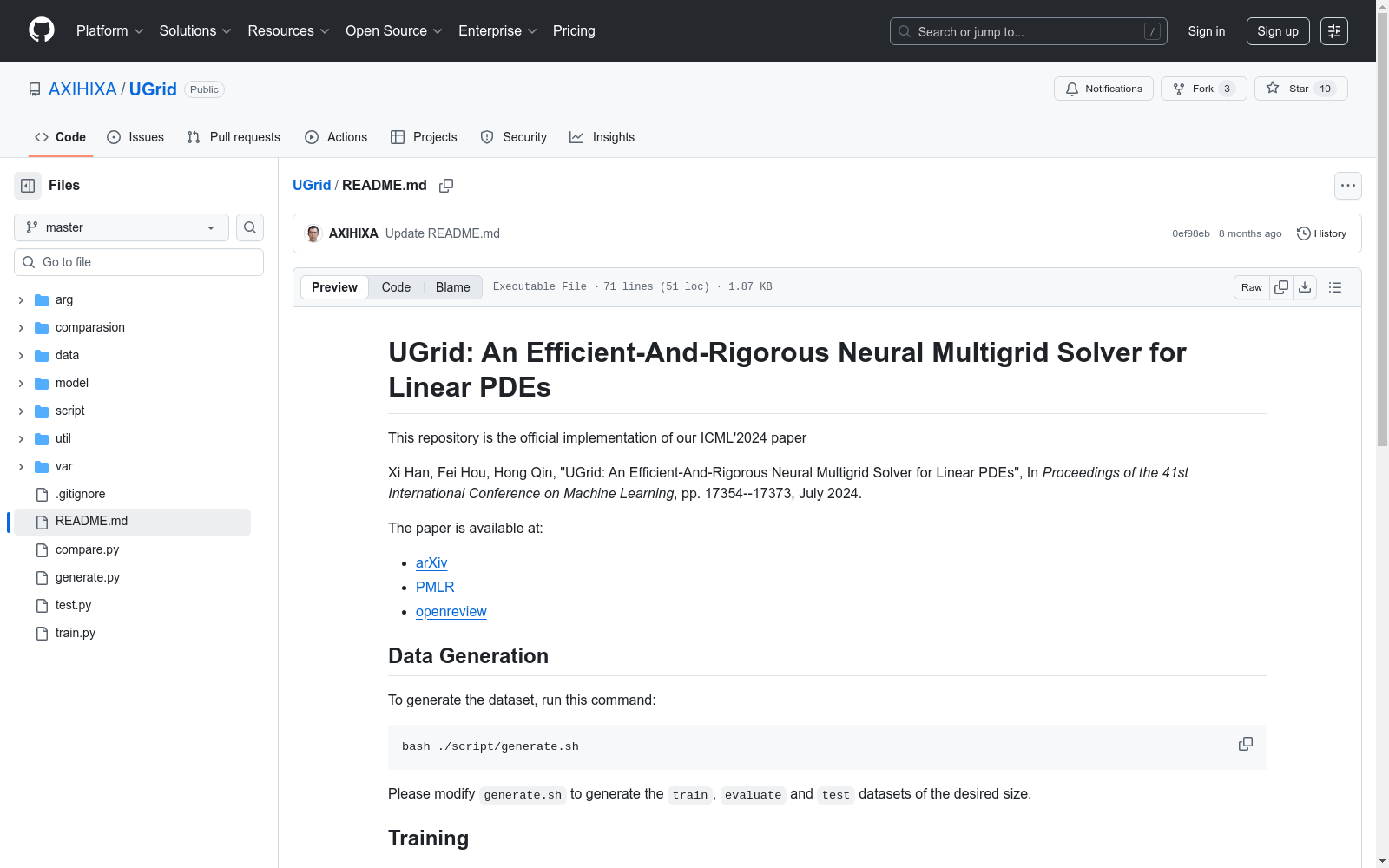
Task: Open more file actions ellipsis menu
Action: coord(1347,186)
